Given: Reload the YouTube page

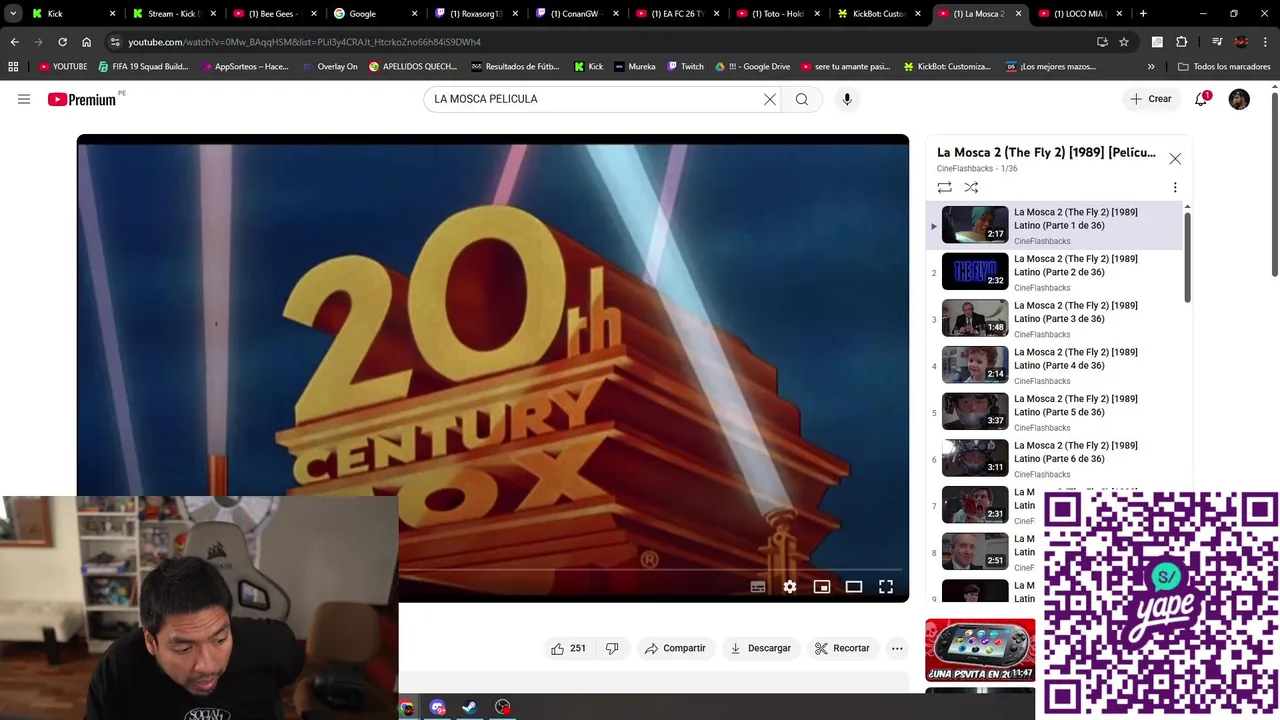Looking at the screenshot, I should 62,42.
